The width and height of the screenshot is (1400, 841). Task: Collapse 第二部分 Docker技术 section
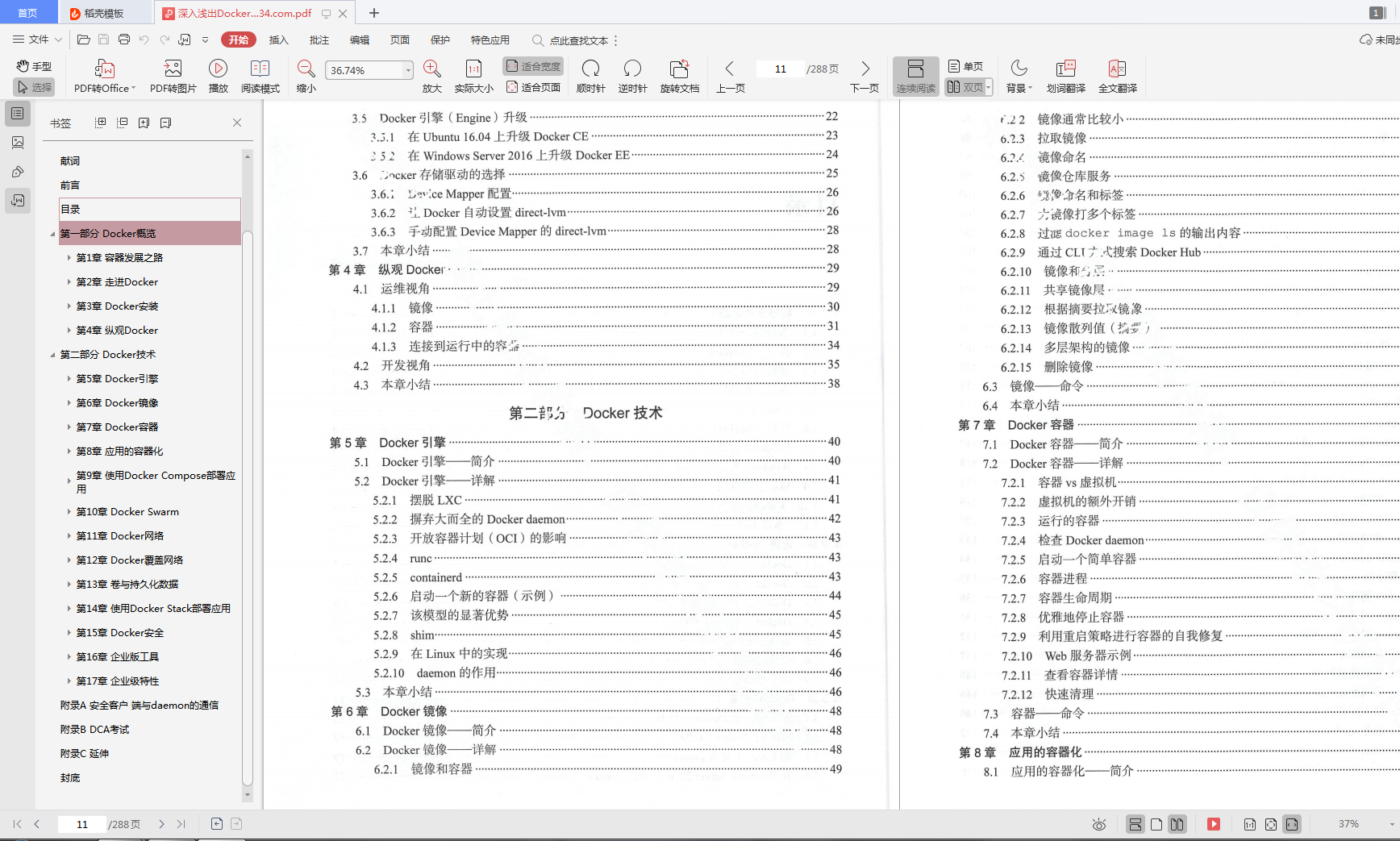[x=53, y=355]
